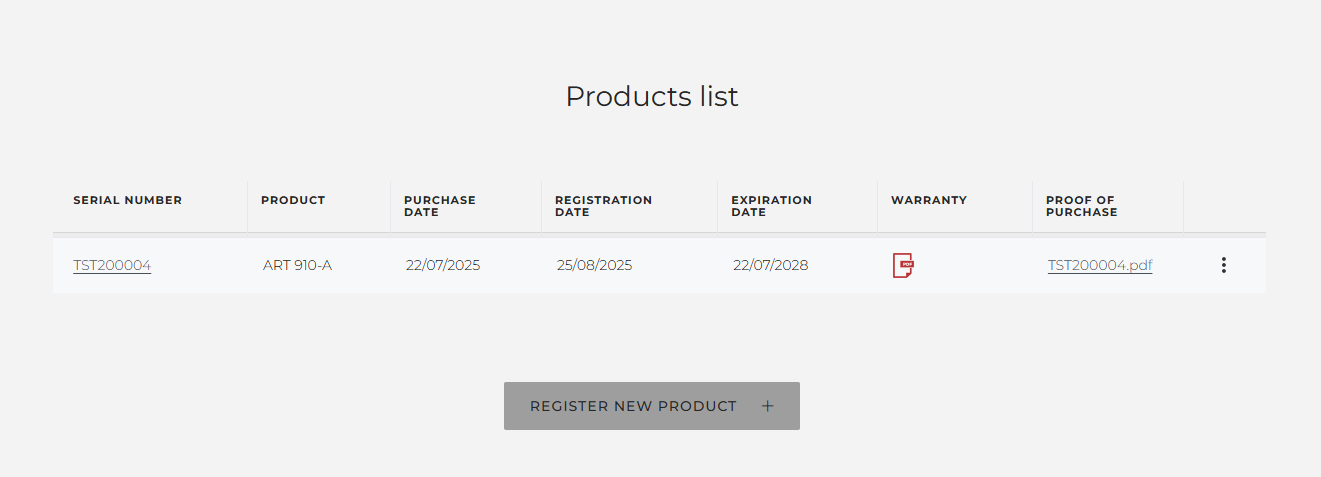Click the Purchase Date column header

(440, 206)
